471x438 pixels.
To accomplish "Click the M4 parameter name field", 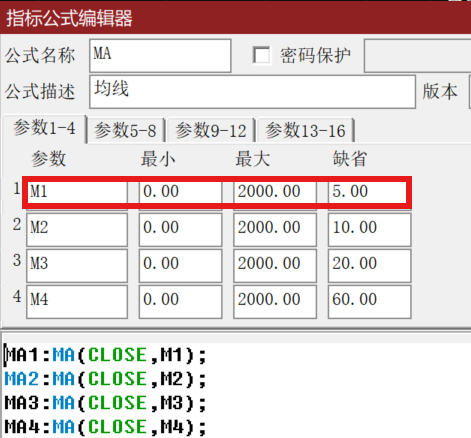I will click(x=77, y=302).
